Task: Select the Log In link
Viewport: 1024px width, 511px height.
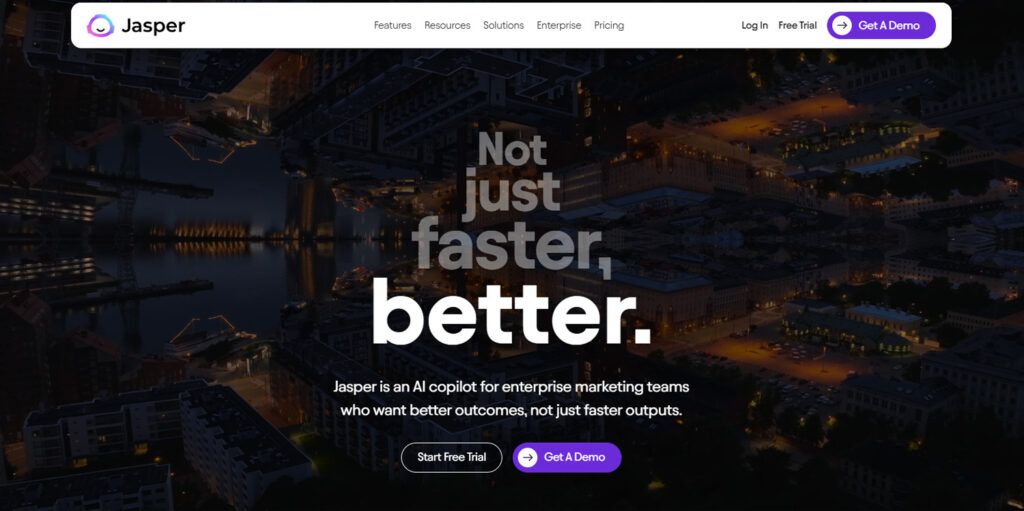Action: pos(754,25)
